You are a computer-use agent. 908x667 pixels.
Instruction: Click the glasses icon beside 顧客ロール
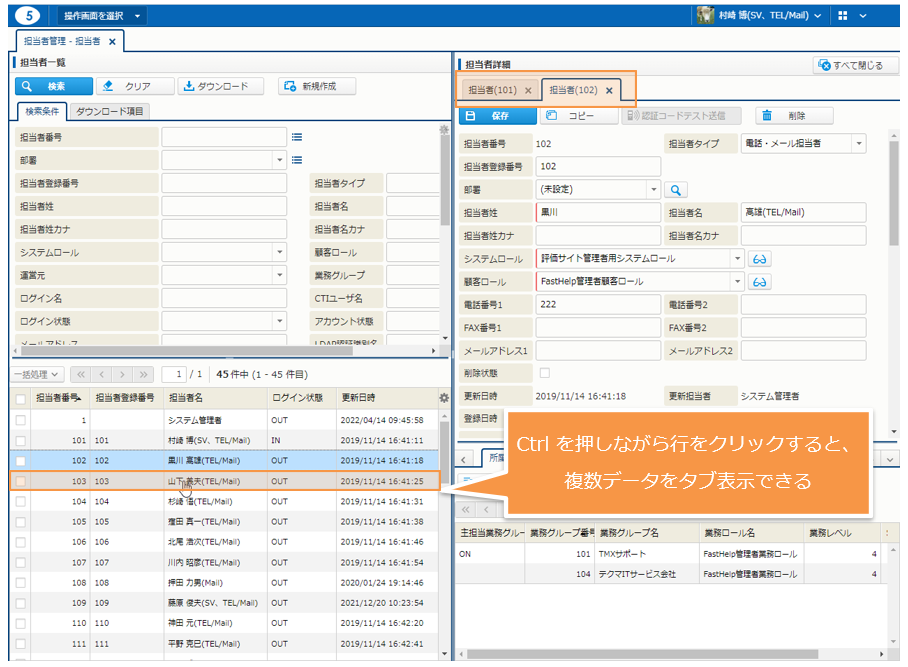(761, 282)
